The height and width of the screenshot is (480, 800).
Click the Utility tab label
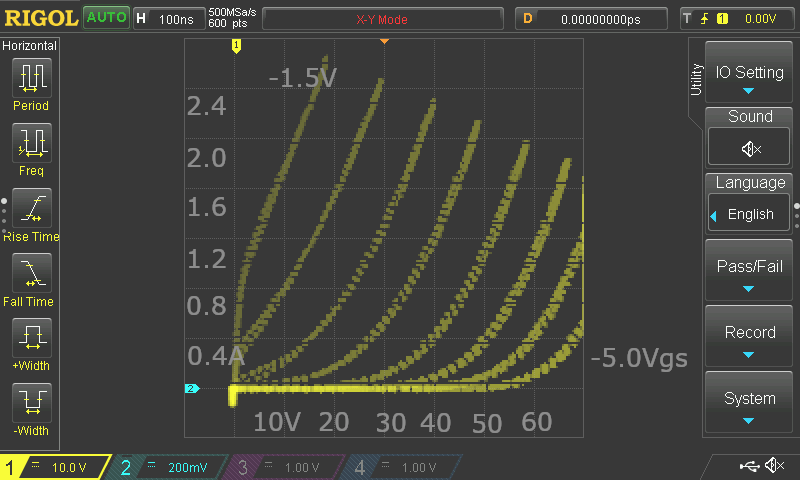tap(696, 80)
